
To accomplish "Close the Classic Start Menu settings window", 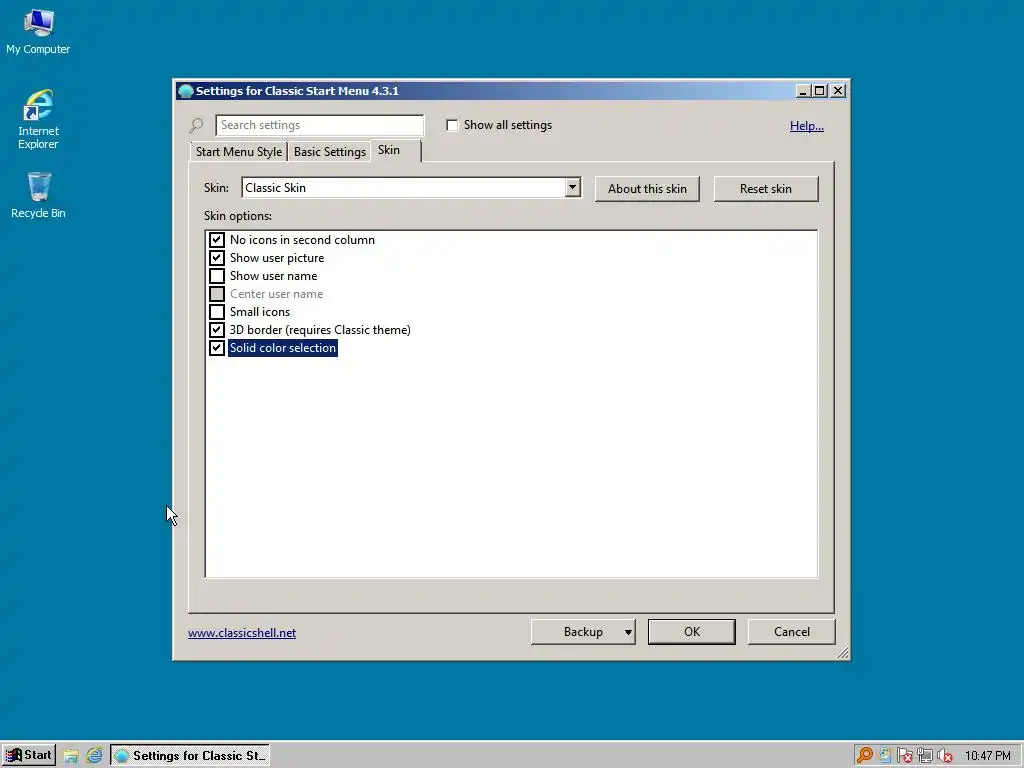I will [838, 91].
